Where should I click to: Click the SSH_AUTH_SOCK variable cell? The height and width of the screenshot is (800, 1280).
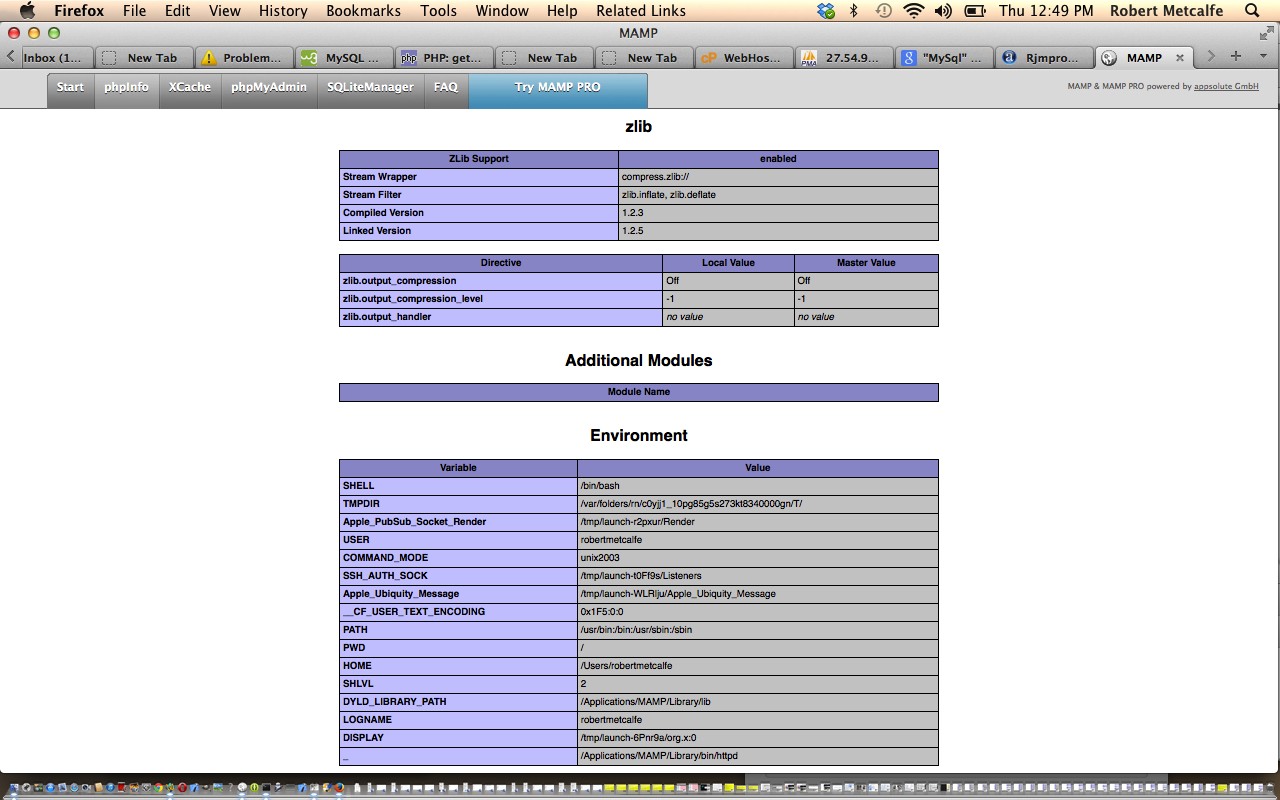(459, 576)
